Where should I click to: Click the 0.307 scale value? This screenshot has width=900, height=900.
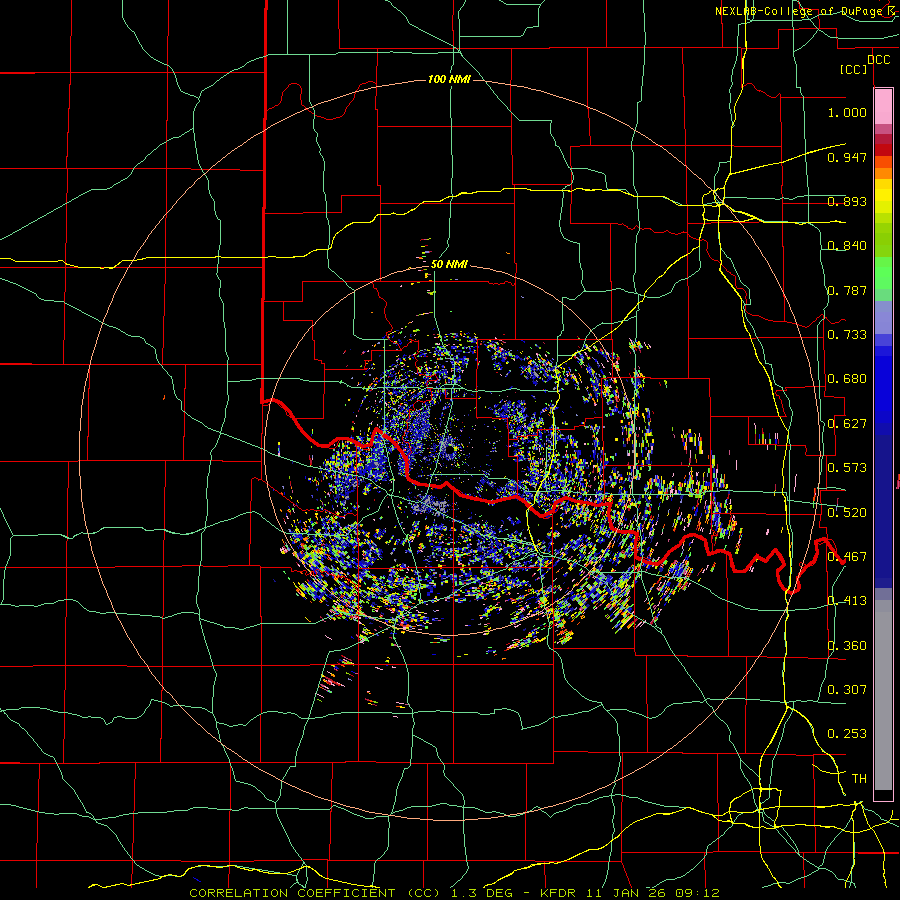(x=847, y=689)
